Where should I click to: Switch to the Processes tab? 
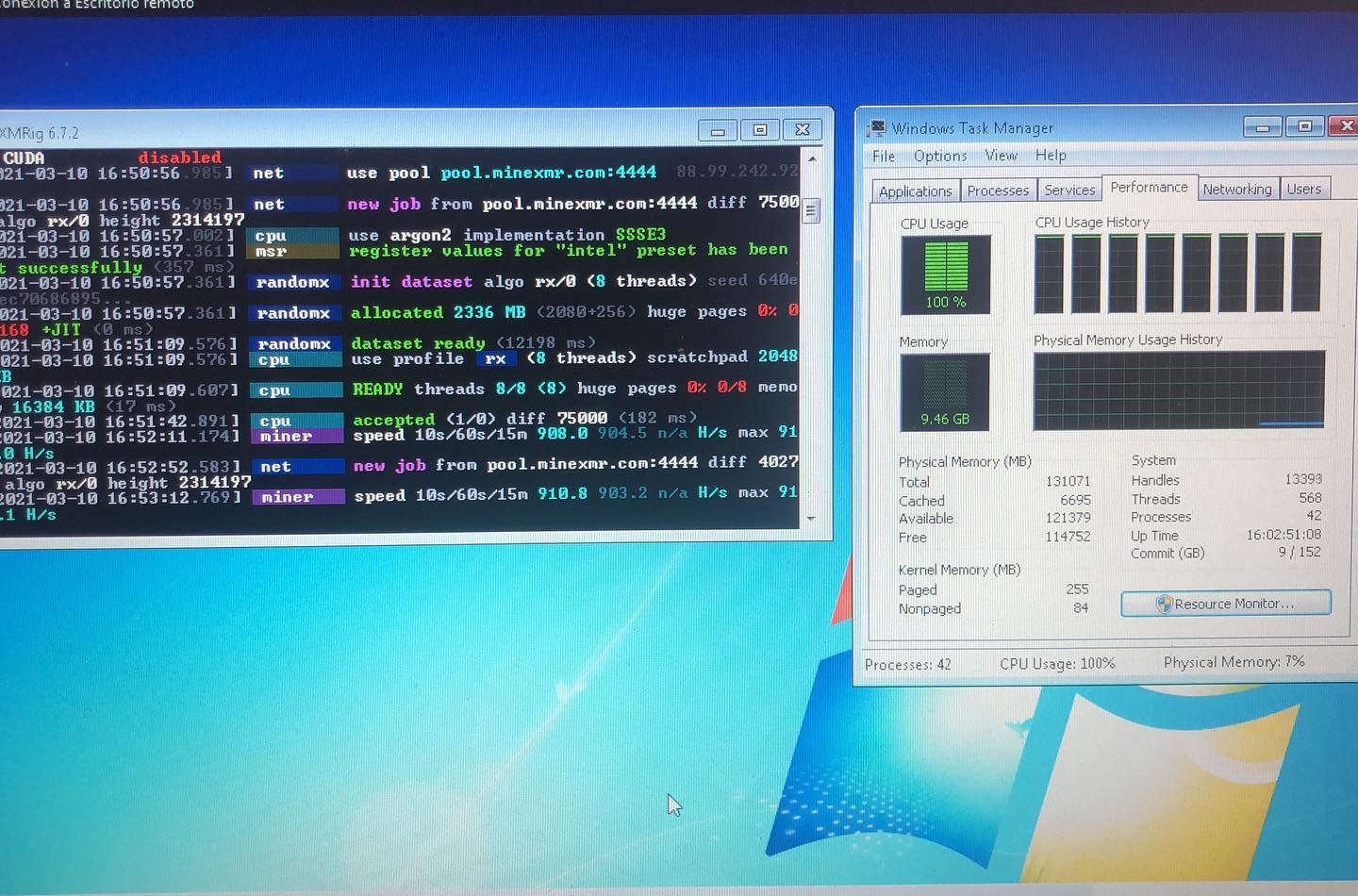point(998,191)
